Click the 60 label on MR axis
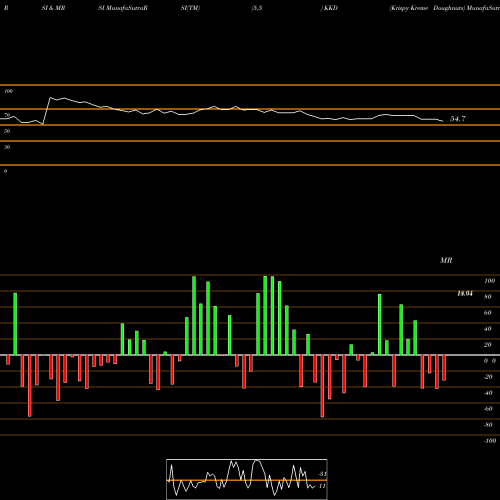 (x=488, y=313)
